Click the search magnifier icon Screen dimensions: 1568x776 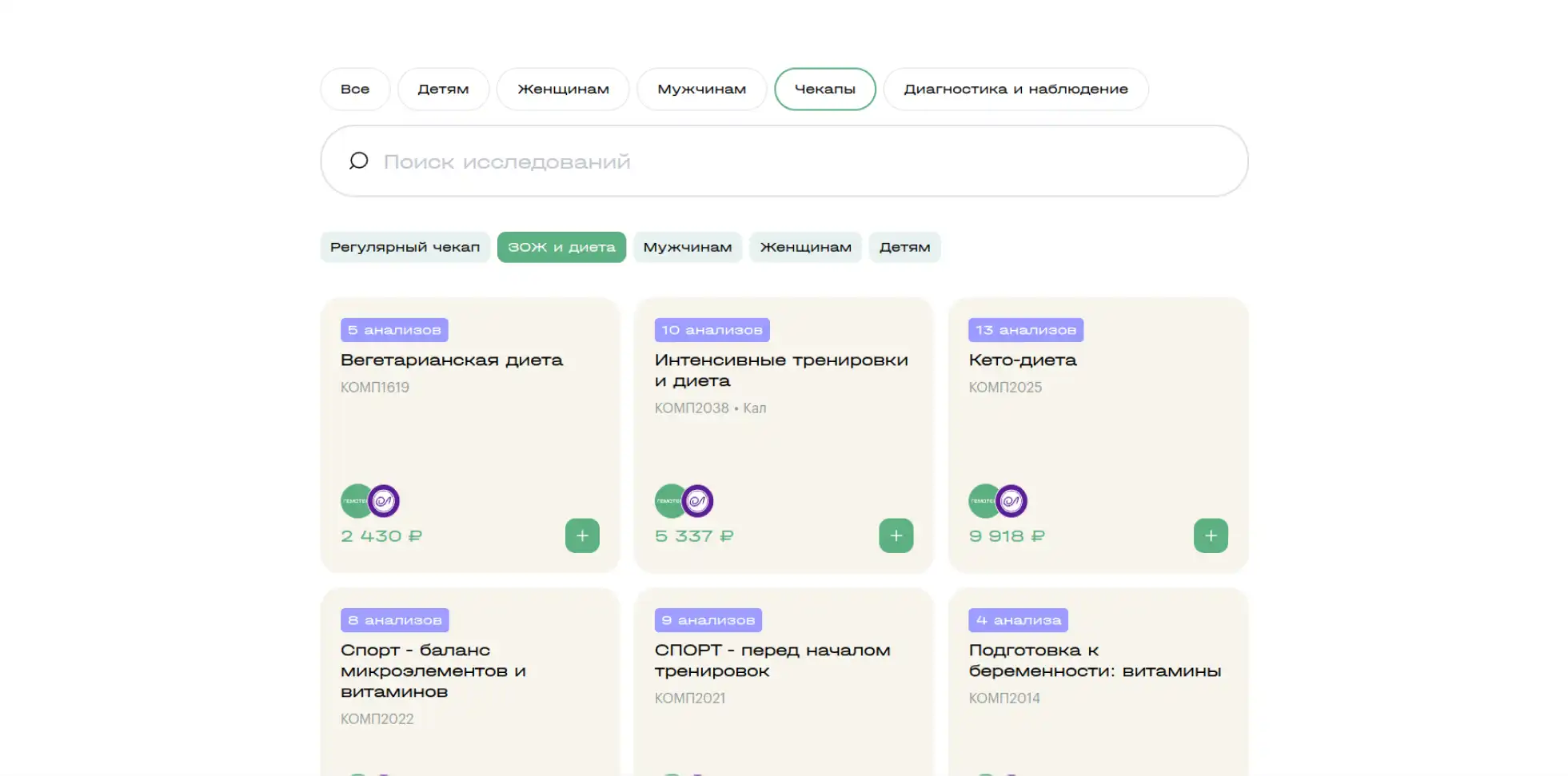point(359,161)
